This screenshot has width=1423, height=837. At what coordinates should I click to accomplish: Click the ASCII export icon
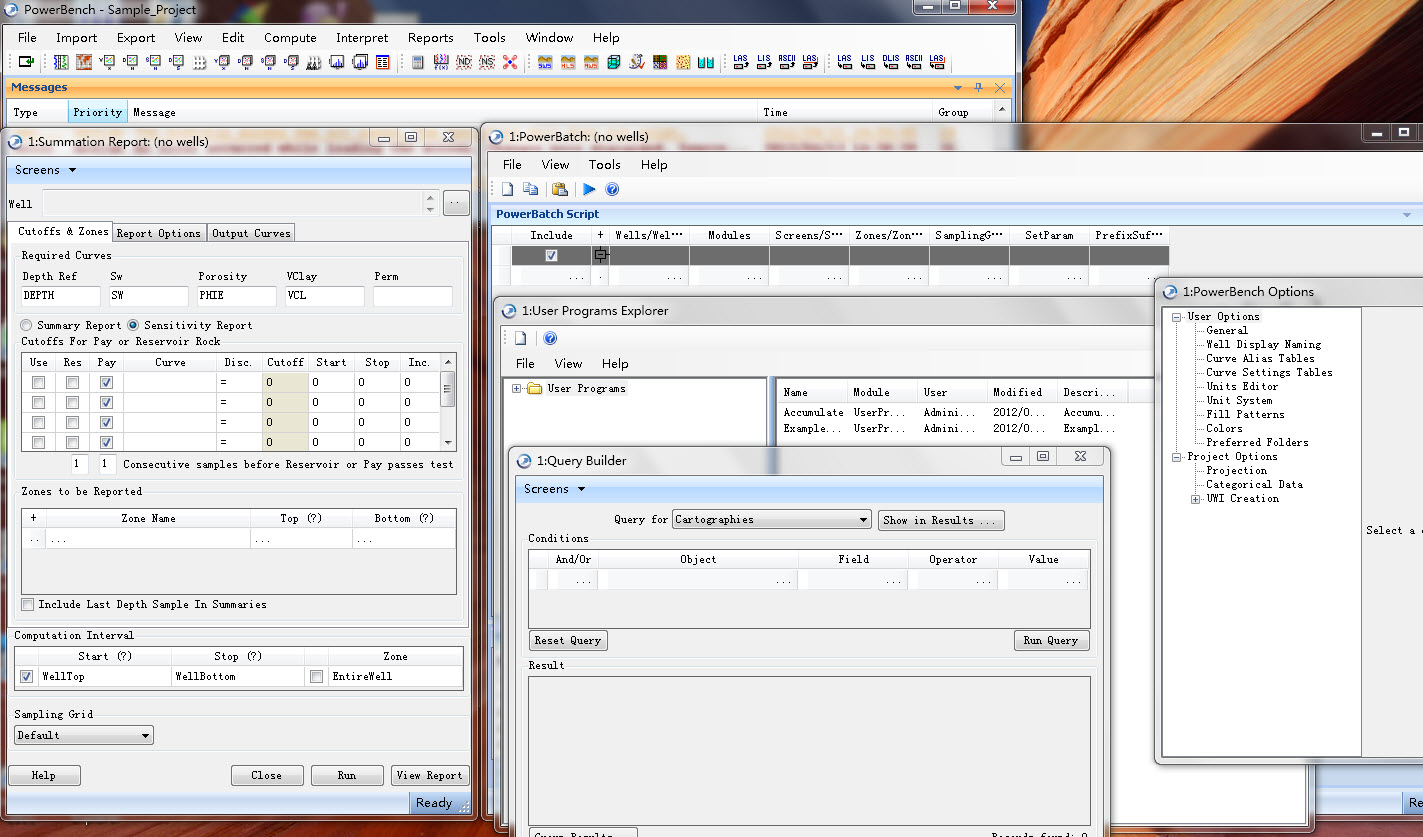click(x=786, y=62)
